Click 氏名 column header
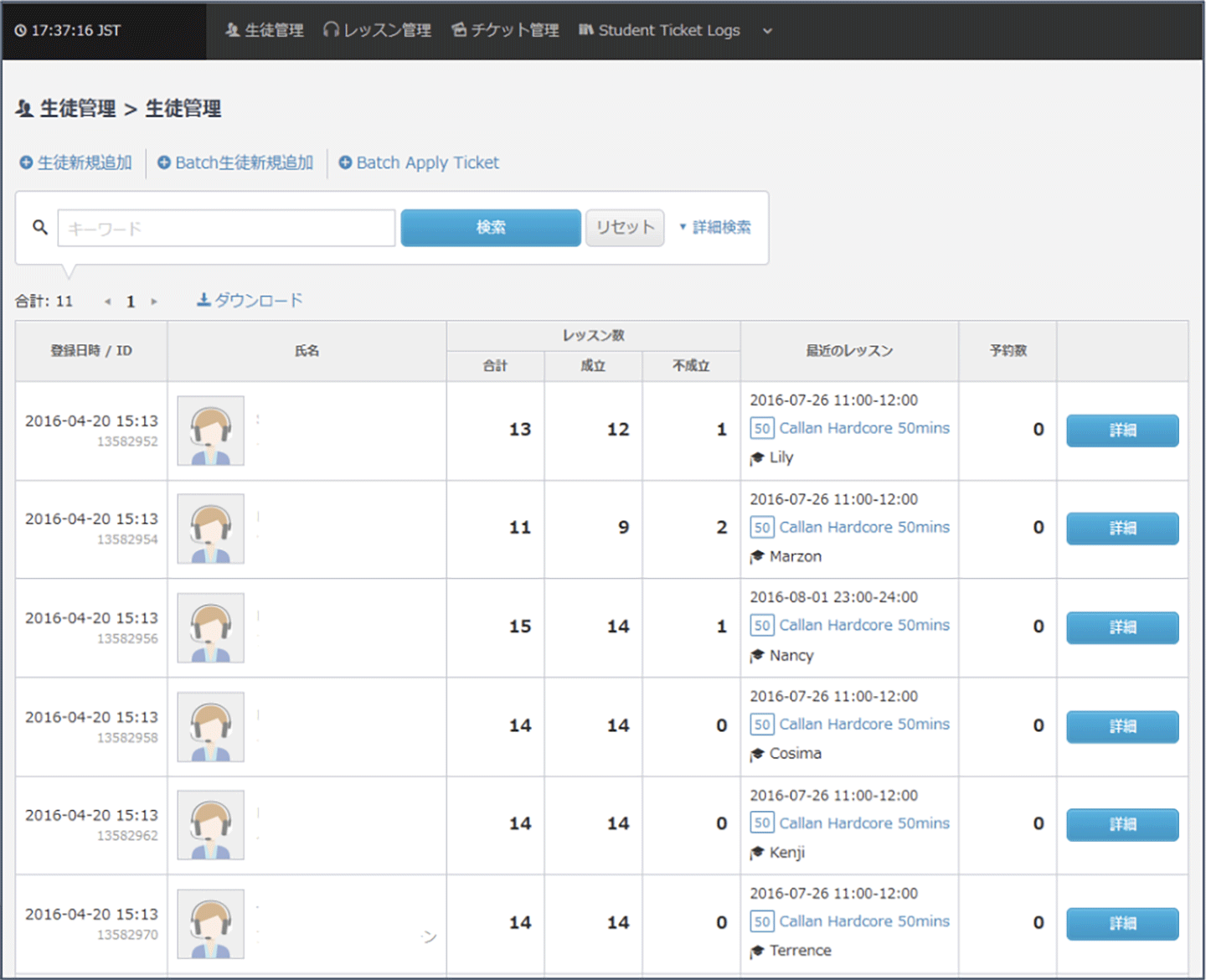The width and height of the screenshot is (1206, 980). click(307, 351)
